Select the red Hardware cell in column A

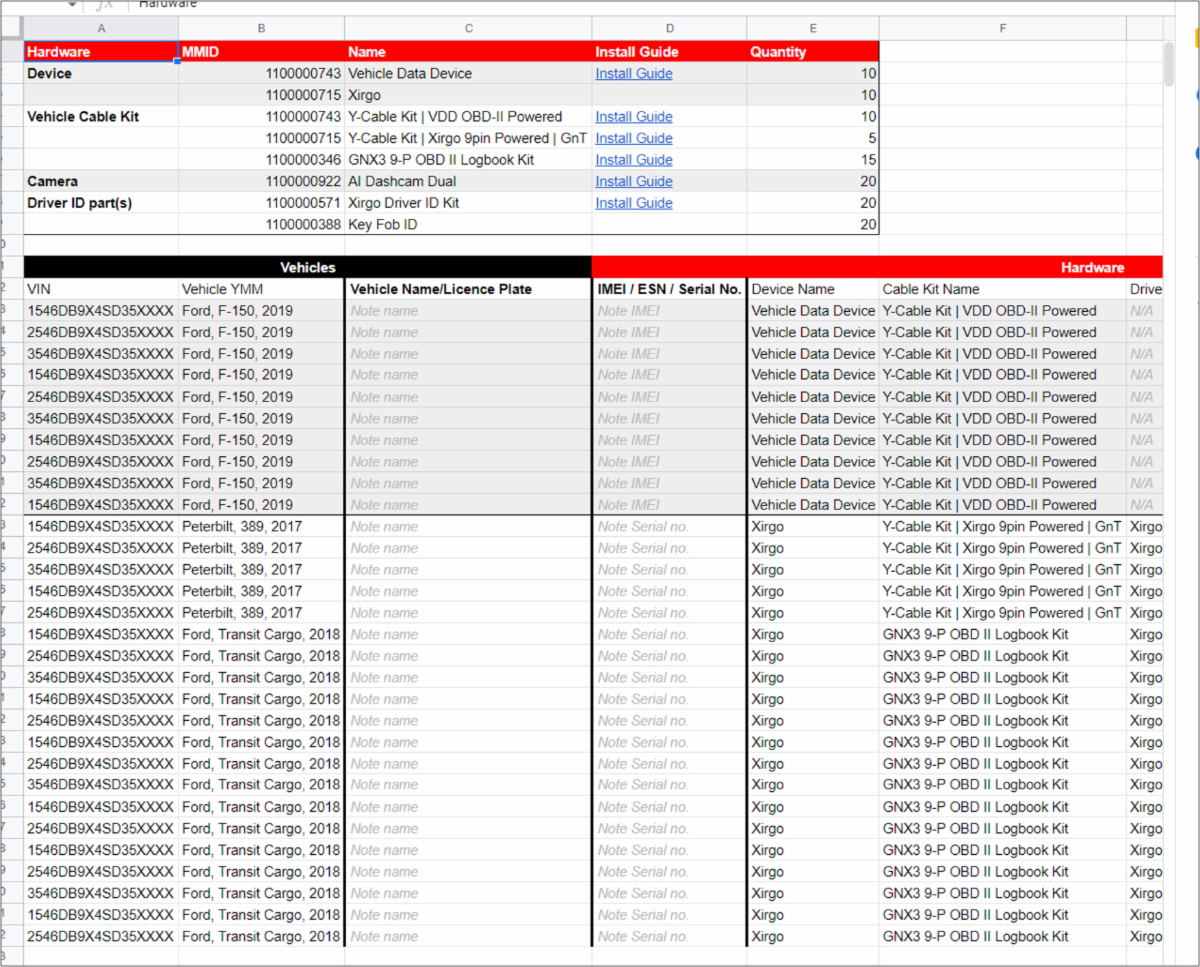point(101,52)
